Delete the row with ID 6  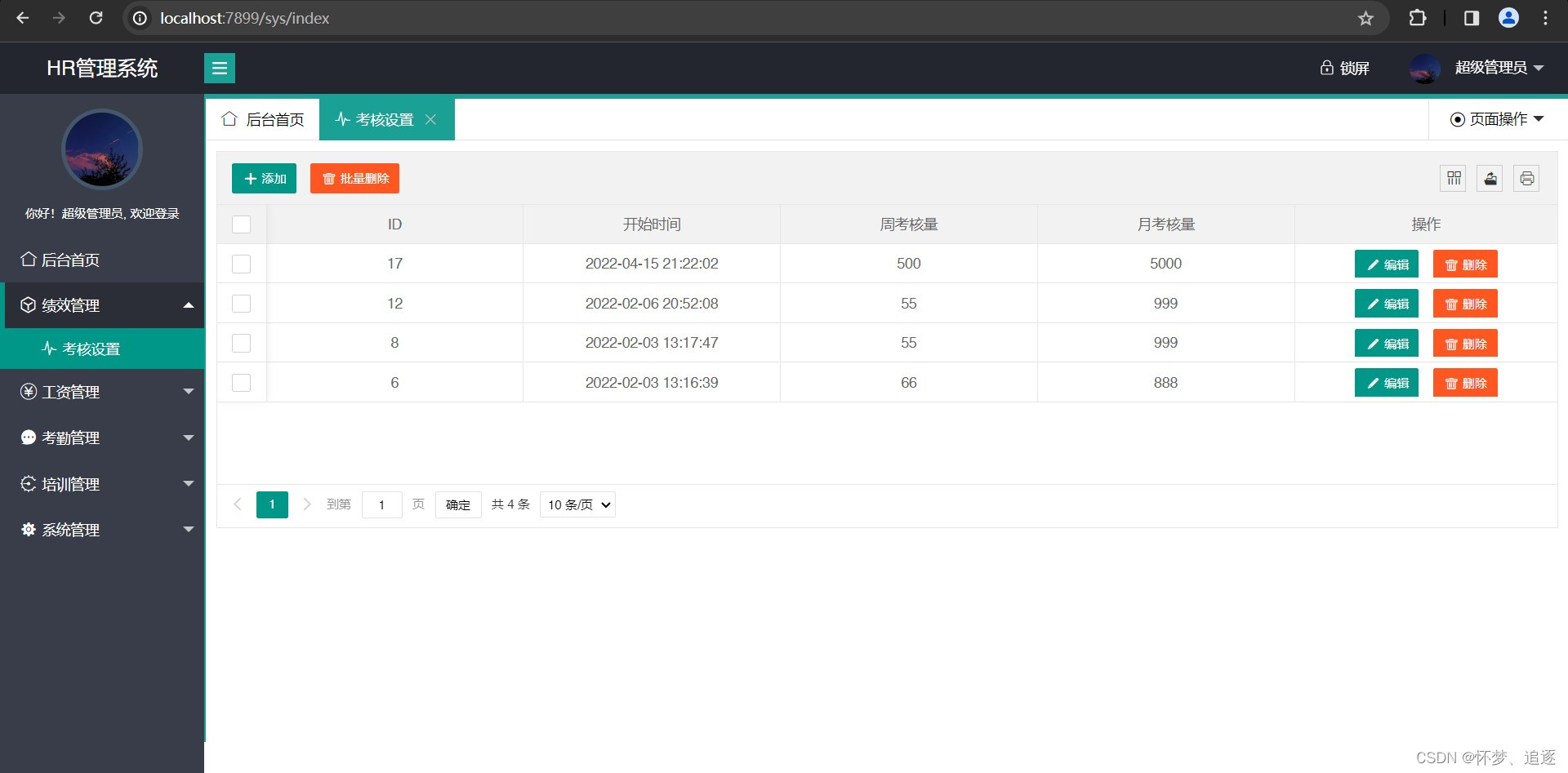[1465, 383]
